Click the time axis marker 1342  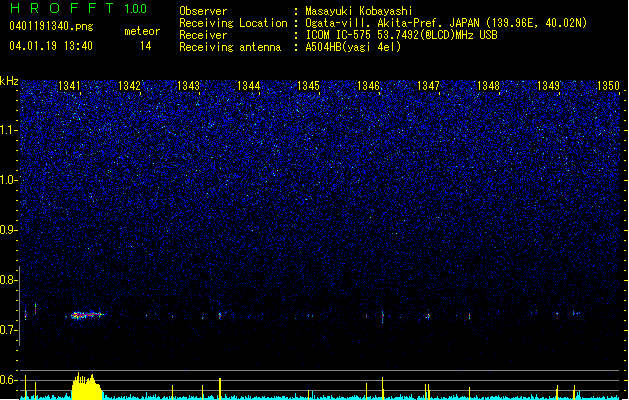130,86
